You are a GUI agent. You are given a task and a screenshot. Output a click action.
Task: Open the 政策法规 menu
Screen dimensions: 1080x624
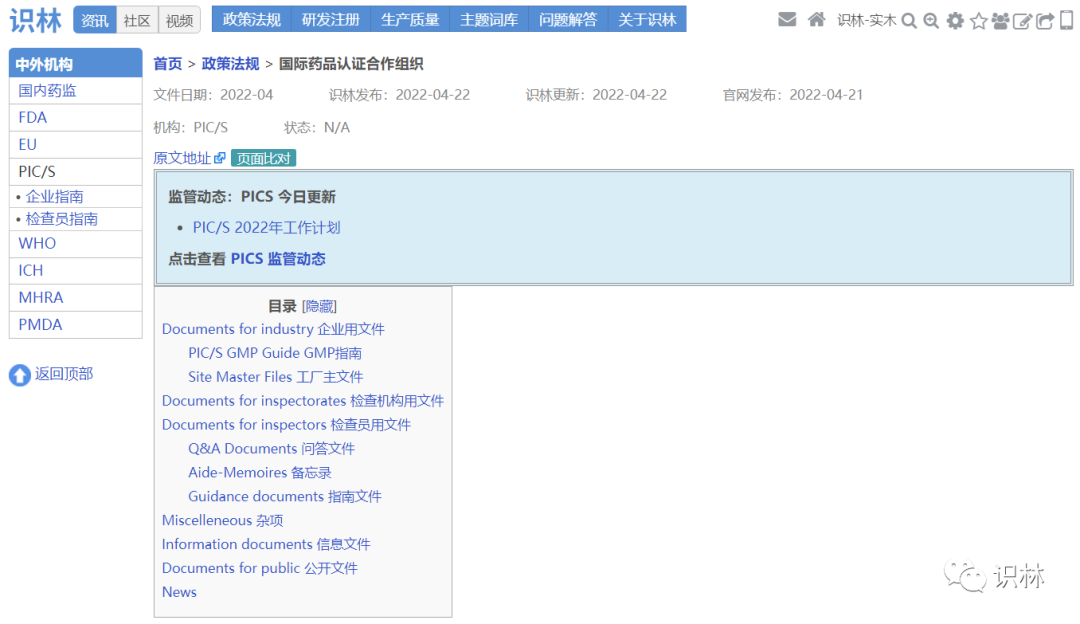(252, 19)
